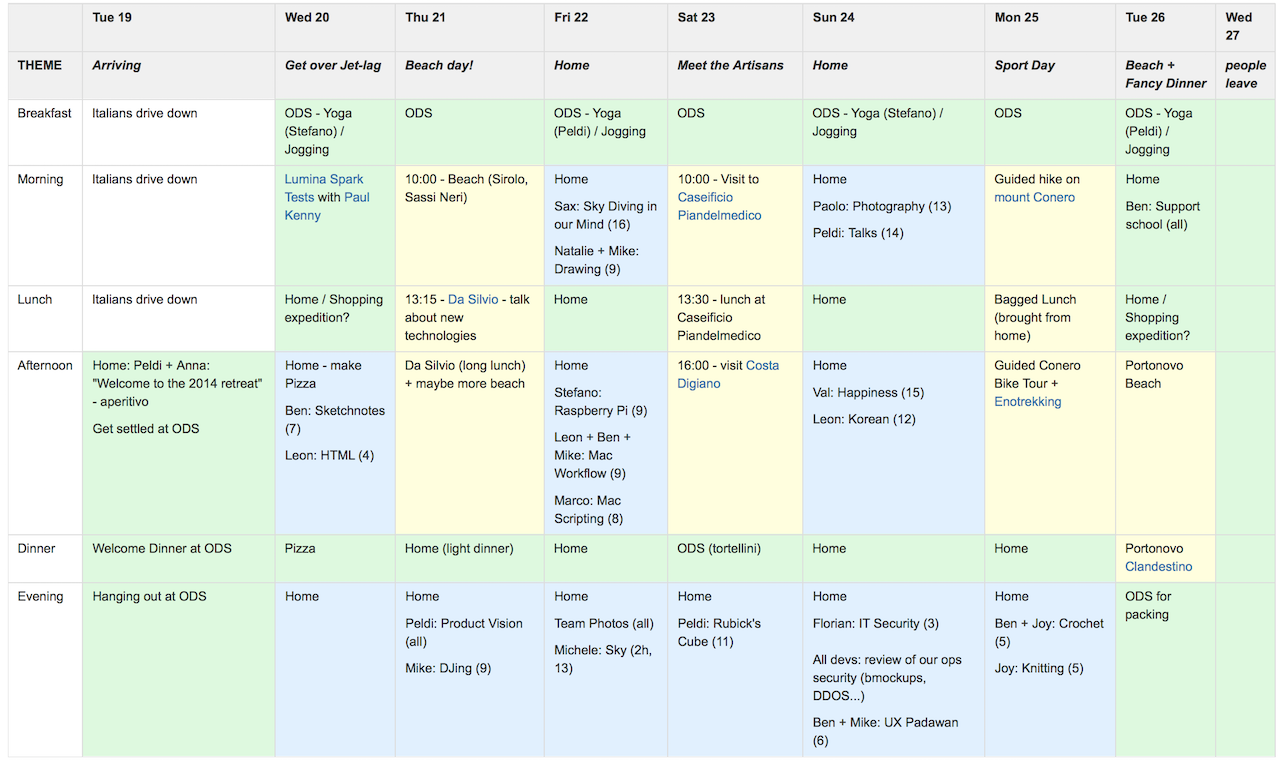Image resolution: width=1280 pixels, height=762 pixels.
Task: Open the Clandestino dinner link
Action: point(1158,566)
